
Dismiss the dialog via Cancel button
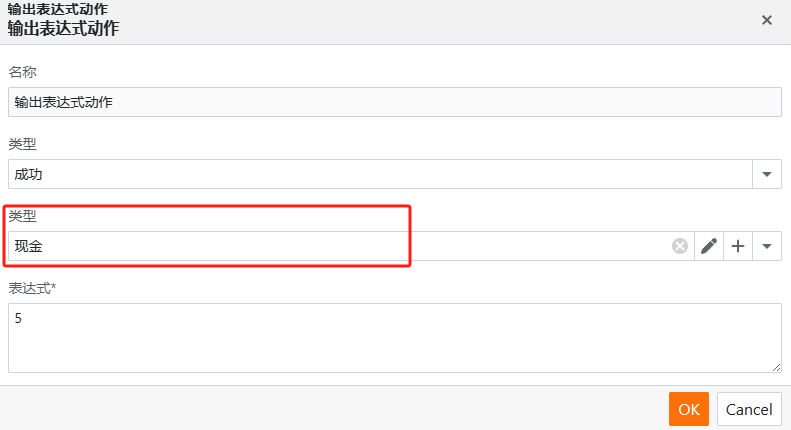(x=749, y=409)
